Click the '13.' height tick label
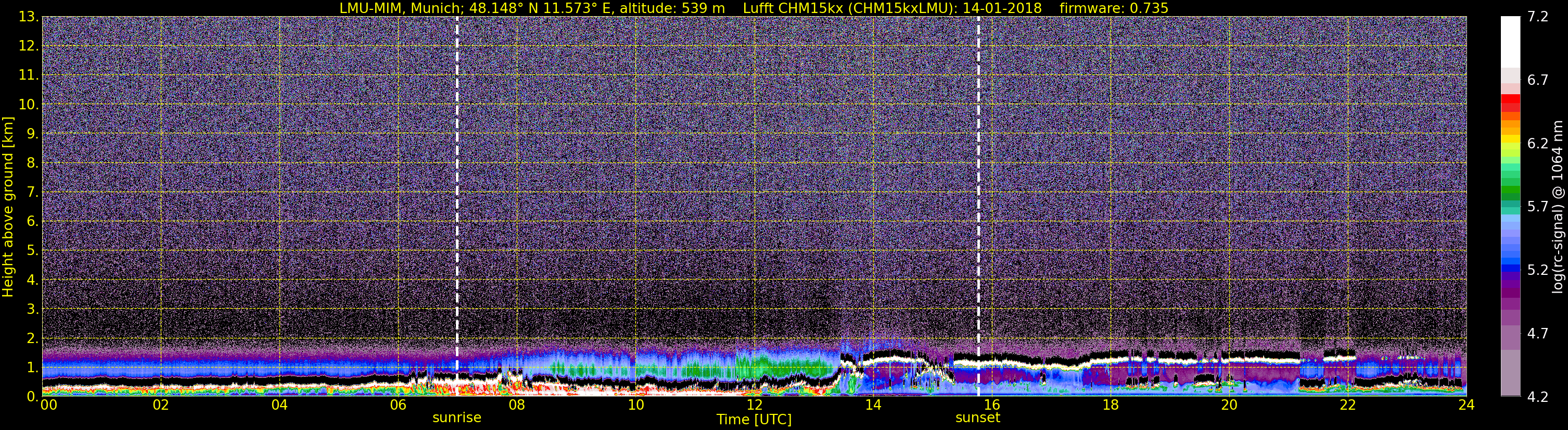This screenshot has width=1568, height=430. (29, 17)
